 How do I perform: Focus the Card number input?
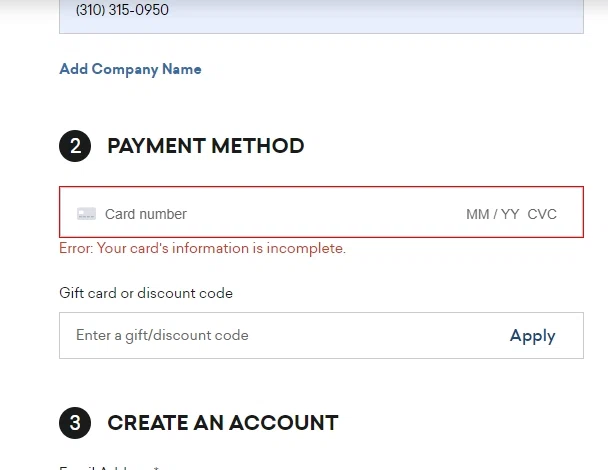pyautogui.click(x=146, y=214)
